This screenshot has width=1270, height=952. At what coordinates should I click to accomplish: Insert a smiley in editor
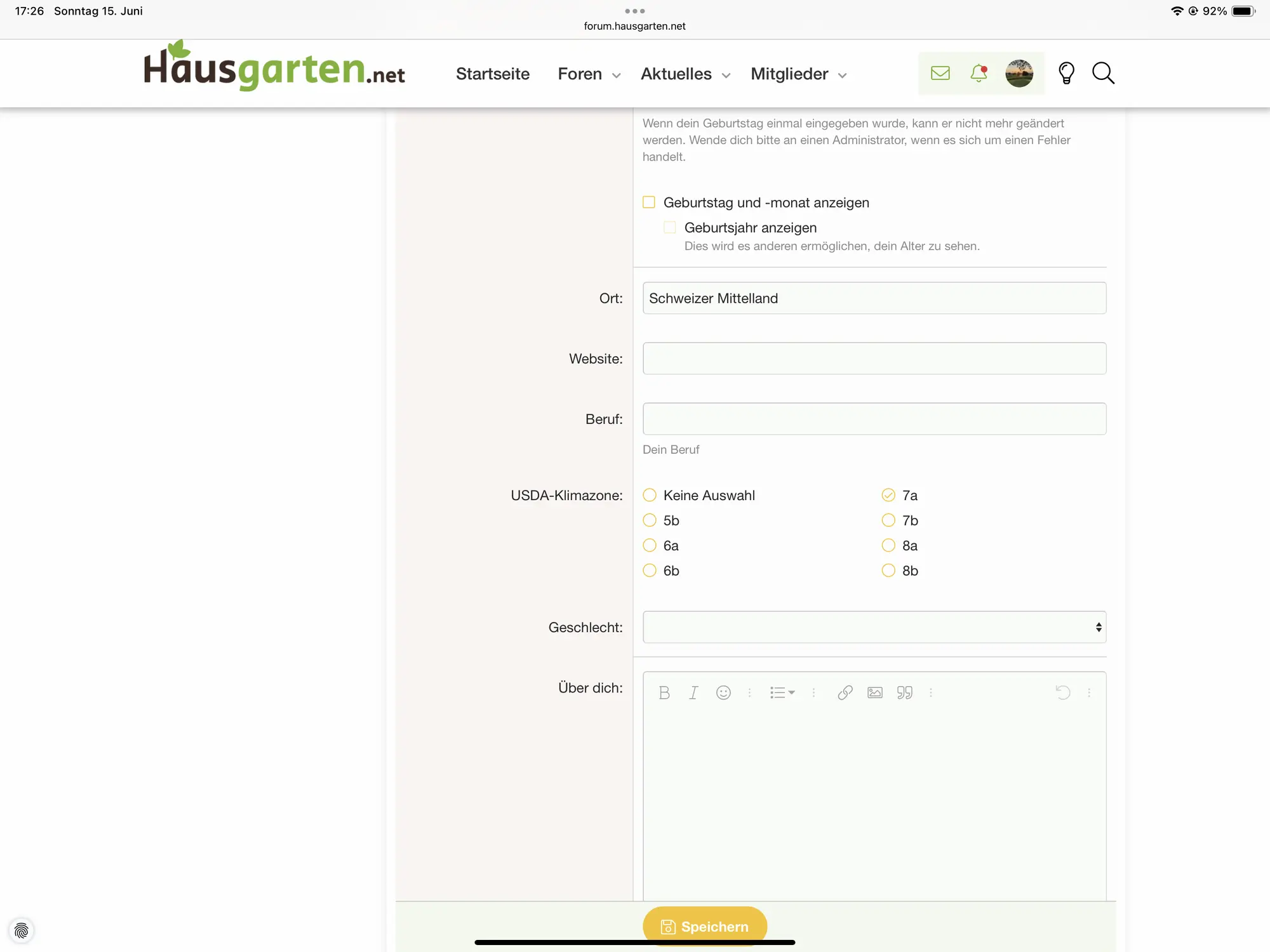pyautogui.click(x=723, y=692)
